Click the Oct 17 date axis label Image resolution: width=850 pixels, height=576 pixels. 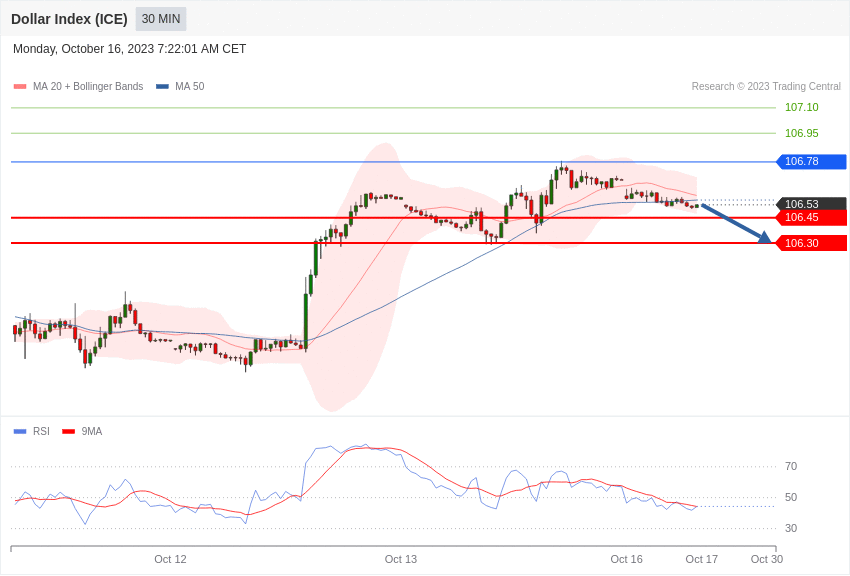701,560
